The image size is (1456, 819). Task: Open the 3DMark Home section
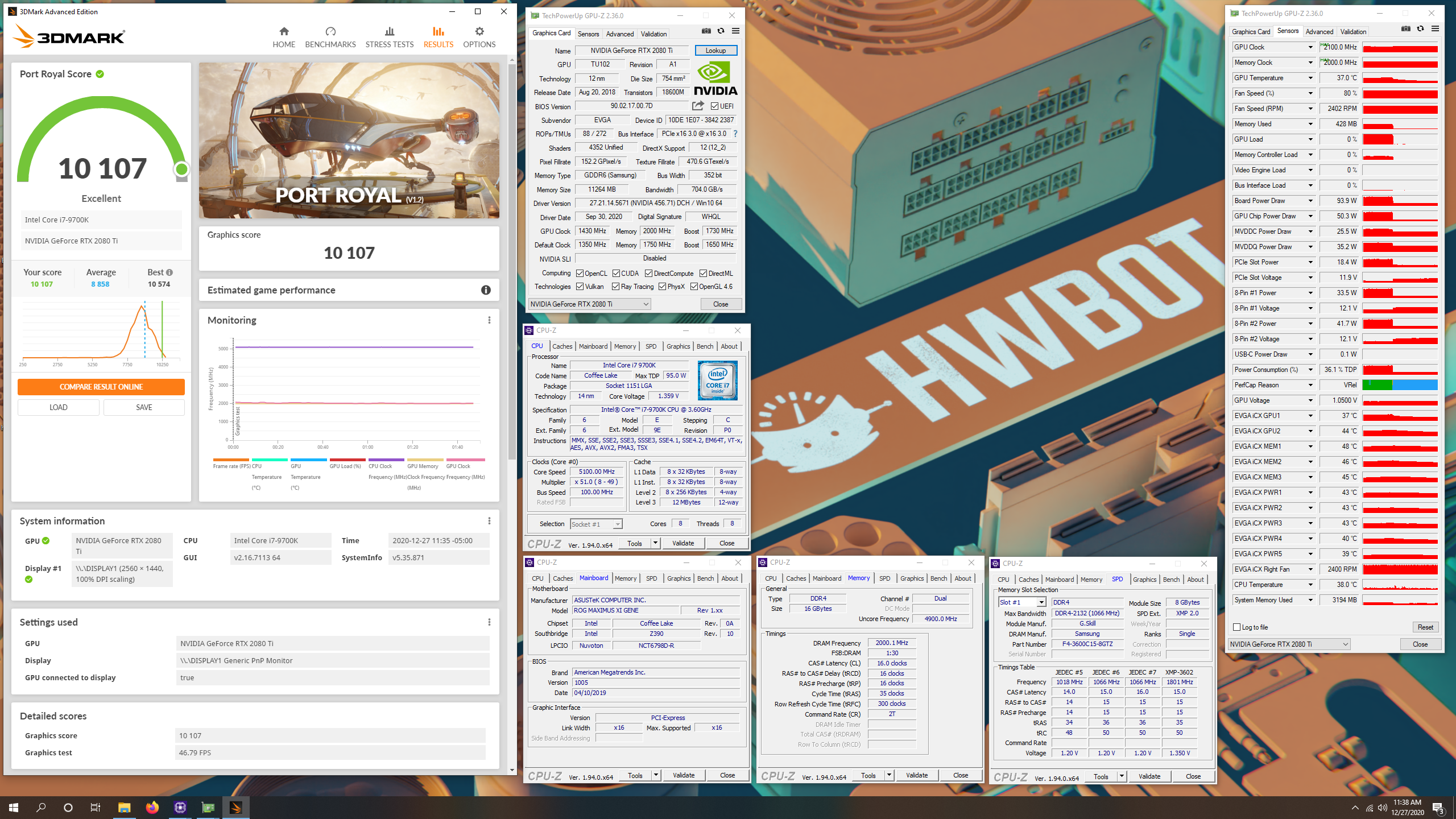coord(284,37)
